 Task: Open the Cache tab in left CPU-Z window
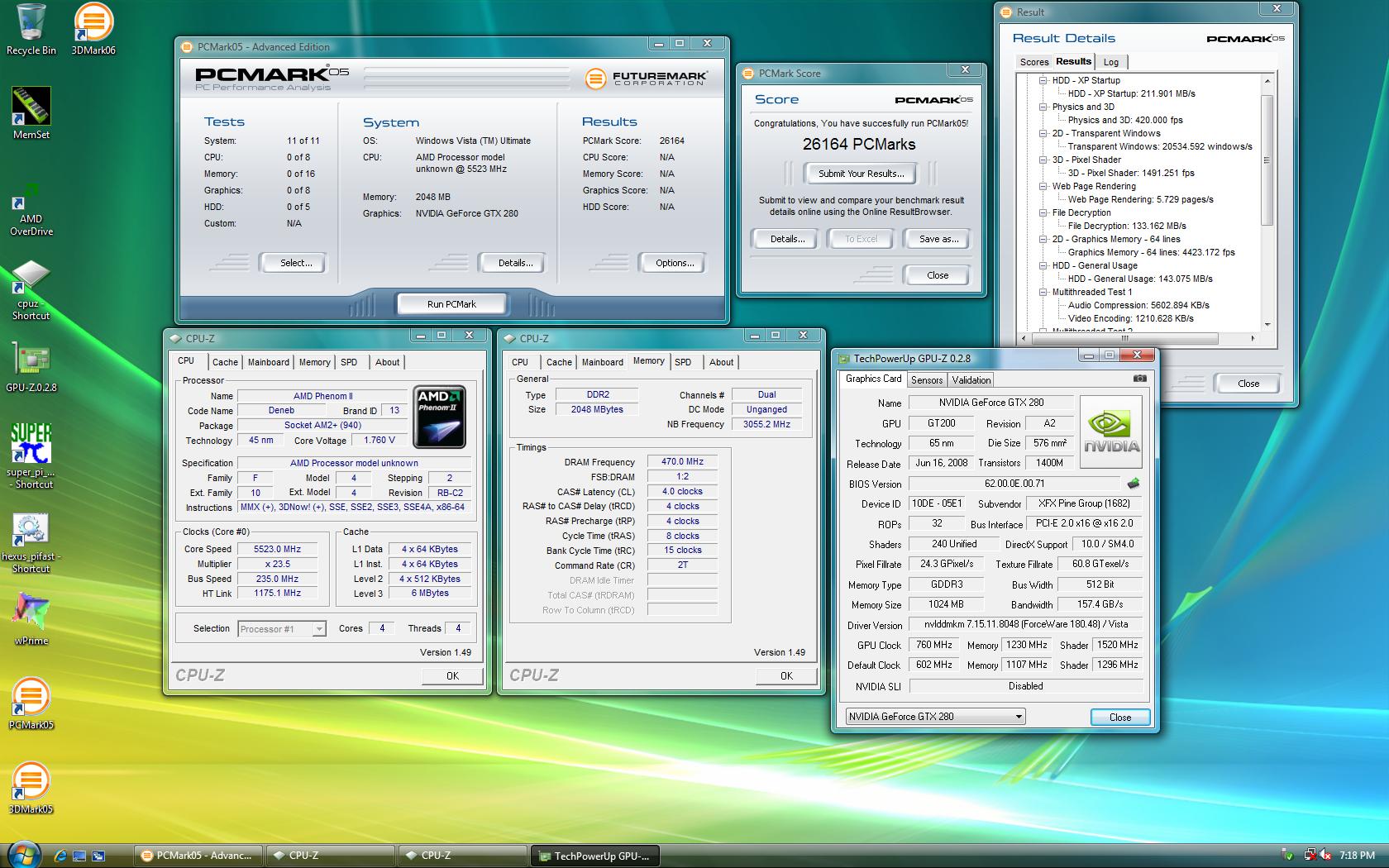click(x=225, y=362)
